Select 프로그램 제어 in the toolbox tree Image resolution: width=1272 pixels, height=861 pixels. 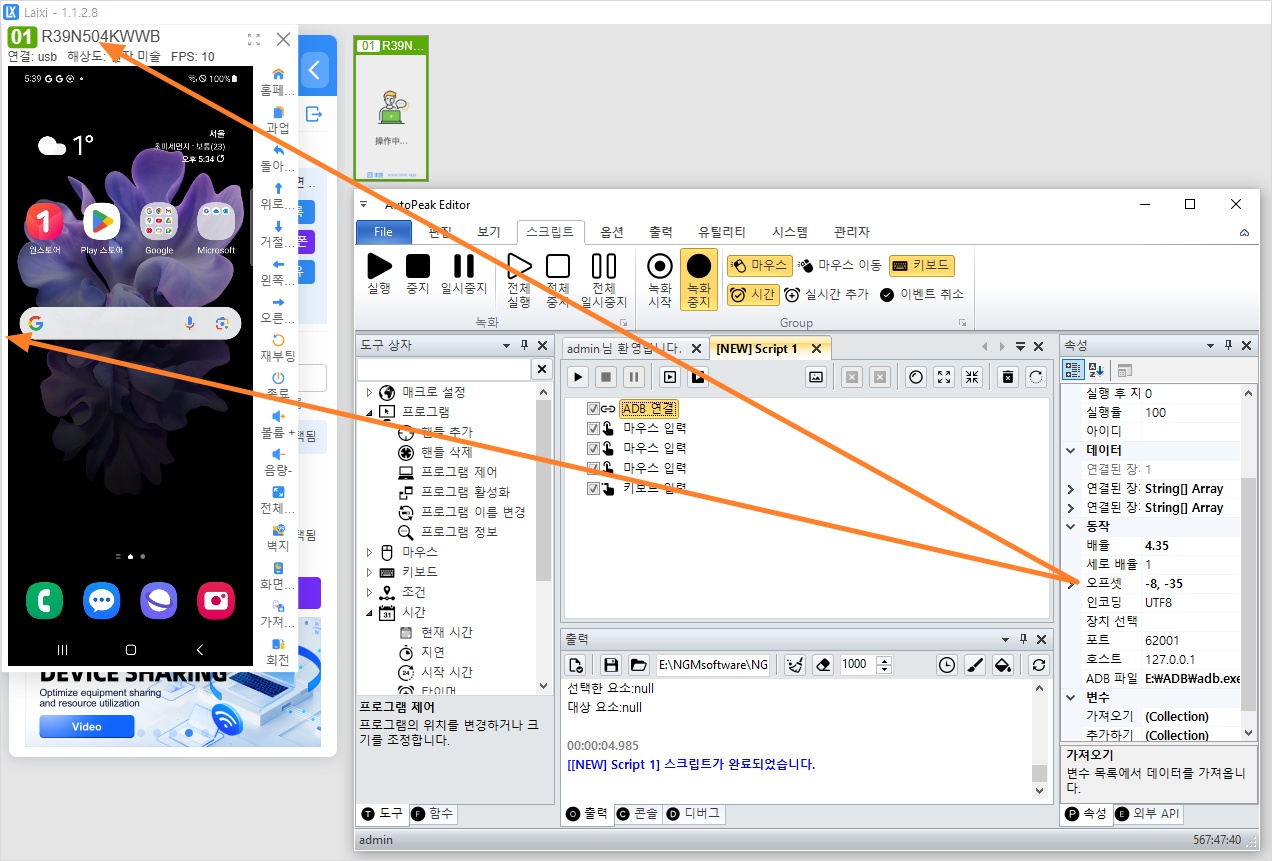458,472
